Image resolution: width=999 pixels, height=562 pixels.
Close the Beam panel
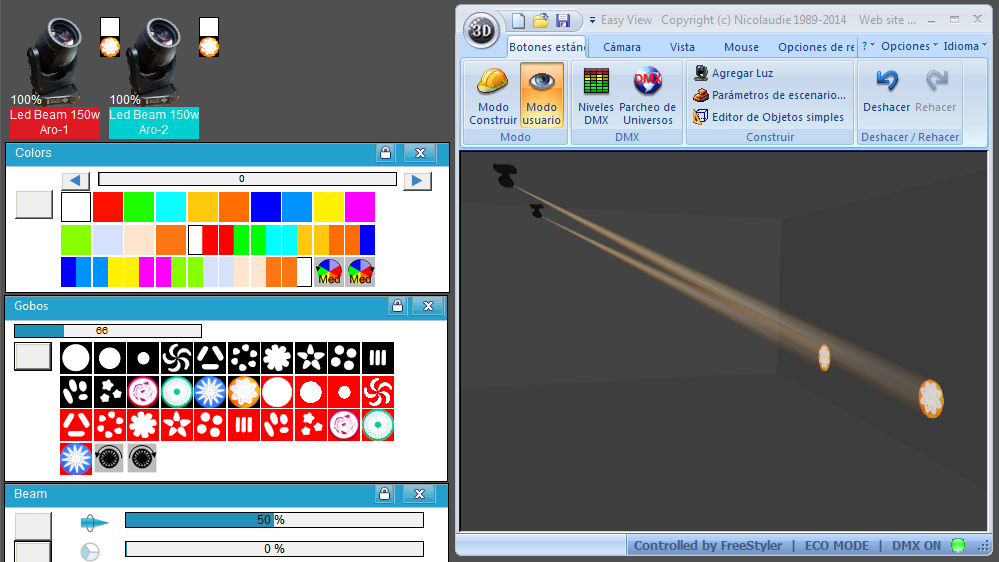419,494
